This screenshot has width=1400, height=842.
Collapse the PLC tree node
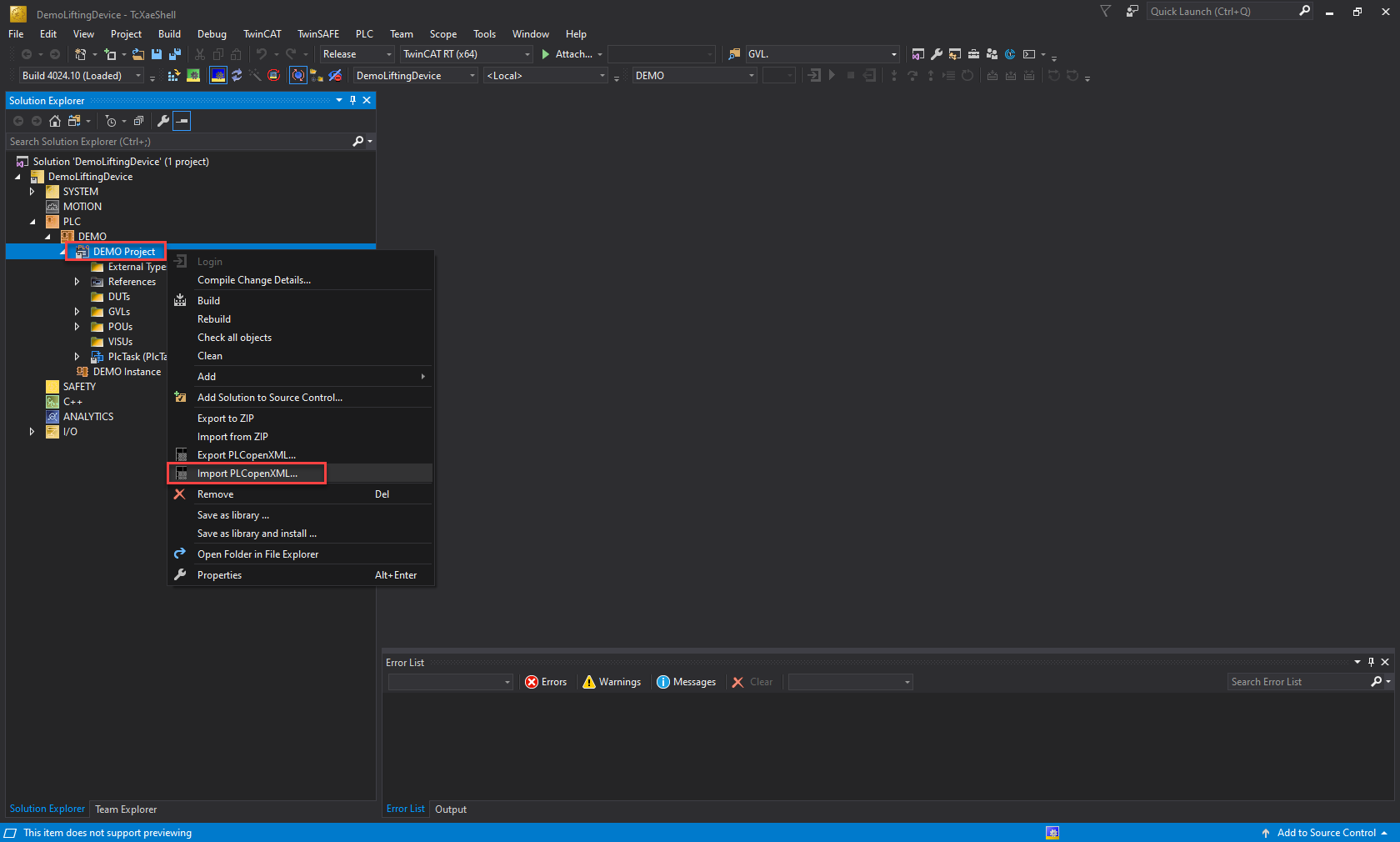32,222
